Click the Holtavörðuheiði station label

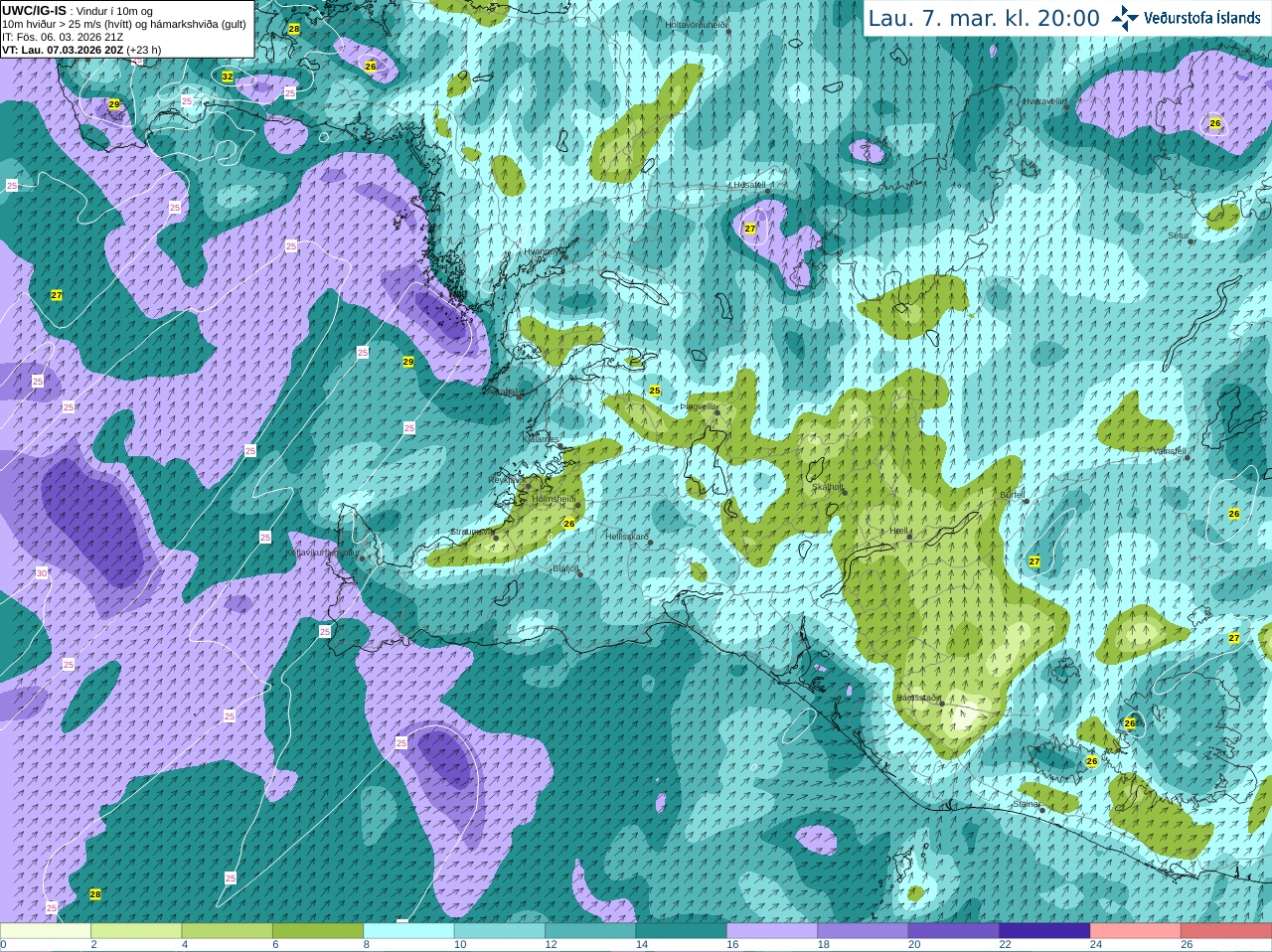pos(697,24)
